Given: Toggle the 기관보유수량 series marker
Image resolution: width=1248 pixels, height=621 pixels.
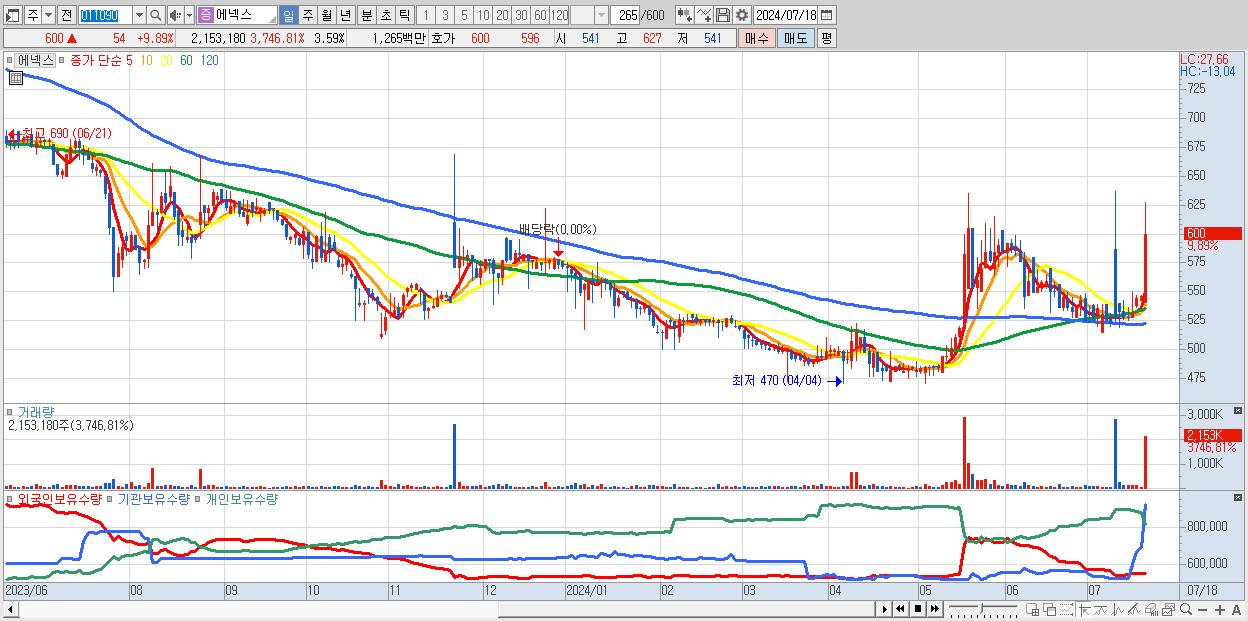Looking at the screenshot, I should click(x=111, y=498).
